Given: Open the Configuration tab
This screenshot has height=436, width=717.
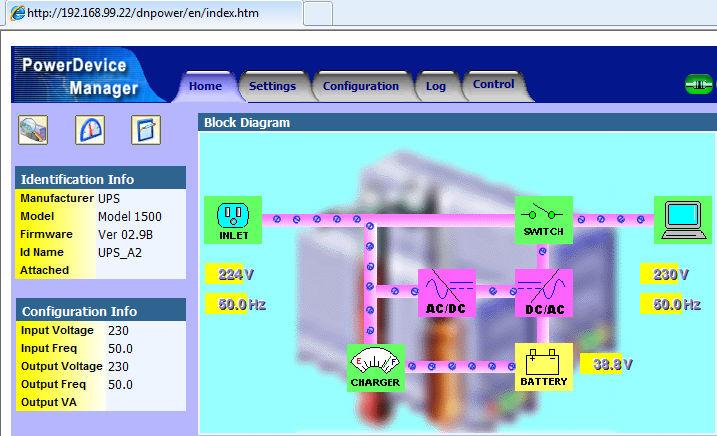Looking at the screenshot, I should tap(361, 86).
